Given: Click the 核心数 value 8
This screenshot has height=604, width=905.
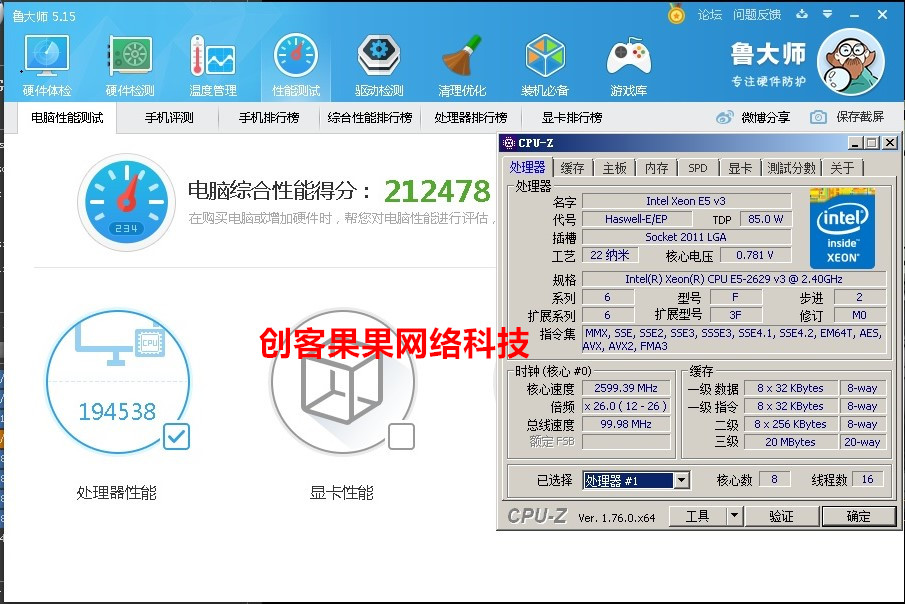Looking at the screenshot, I should 774,479.
